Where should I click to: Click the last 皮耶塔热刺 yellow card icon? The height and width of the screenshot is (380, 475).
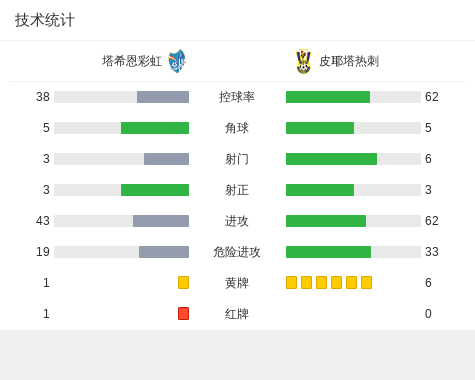(x=366, y=282)
